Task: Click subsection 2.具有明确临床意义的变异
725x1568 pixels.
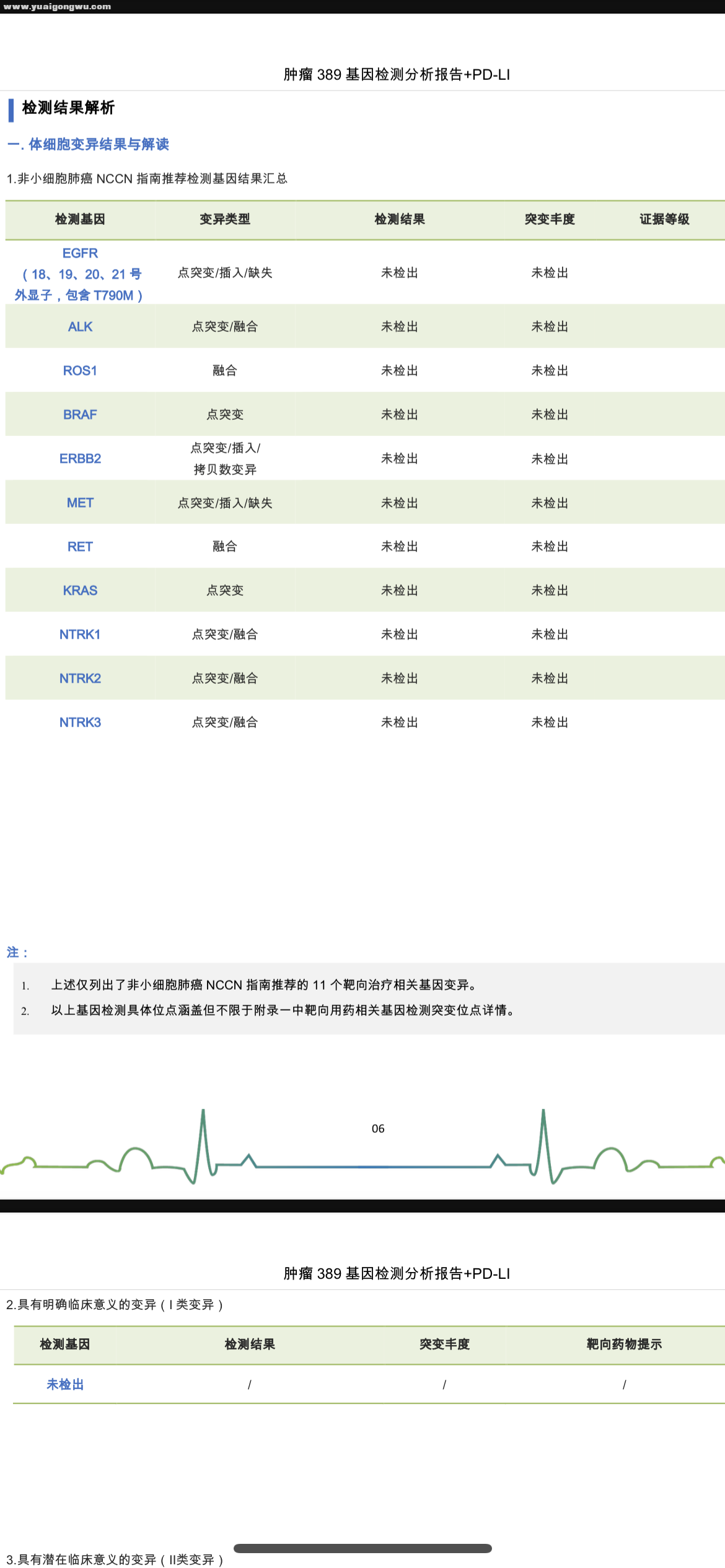Action: [x=115, y=1304]
